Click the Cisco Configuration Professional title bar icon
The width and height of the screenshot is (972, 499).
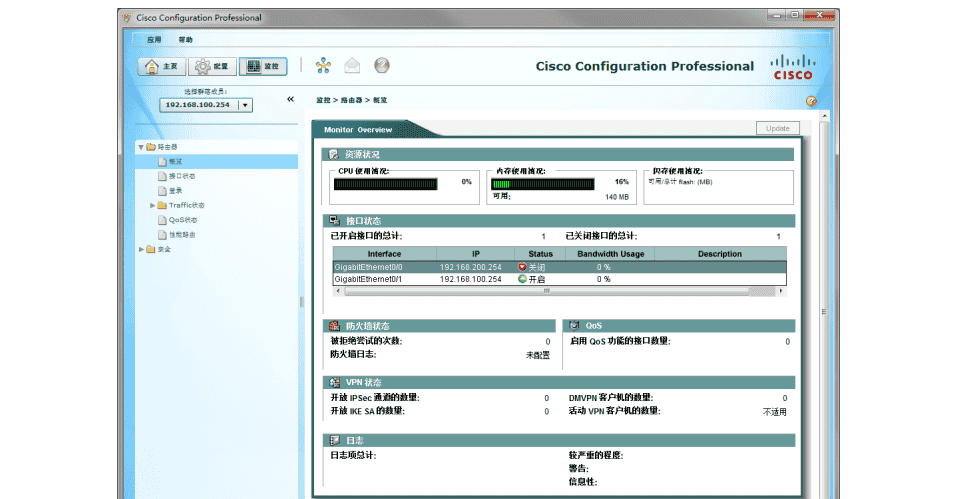[x=127, y=17]
